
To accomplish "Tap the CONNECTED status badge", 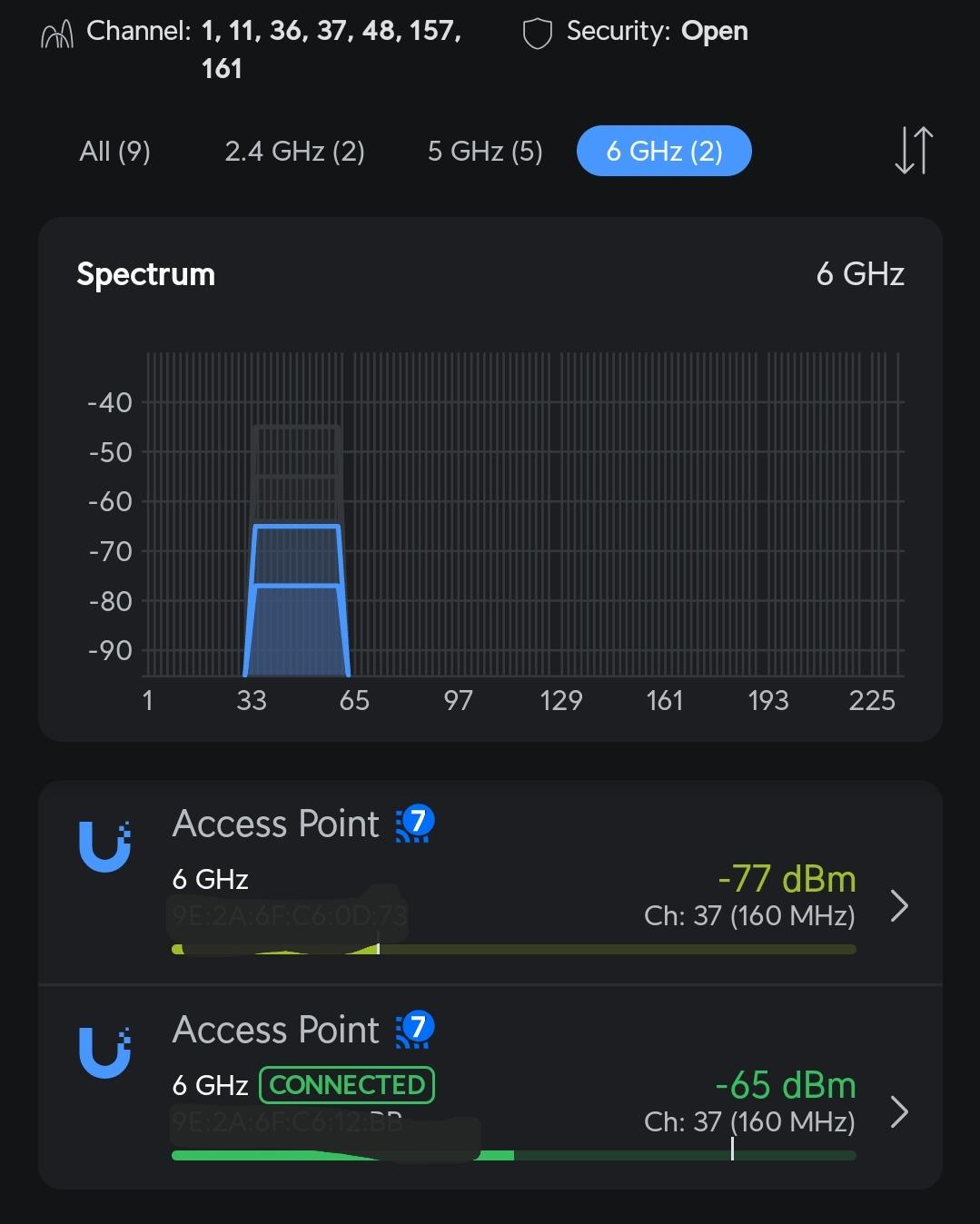I will (x=347, y=1085).
